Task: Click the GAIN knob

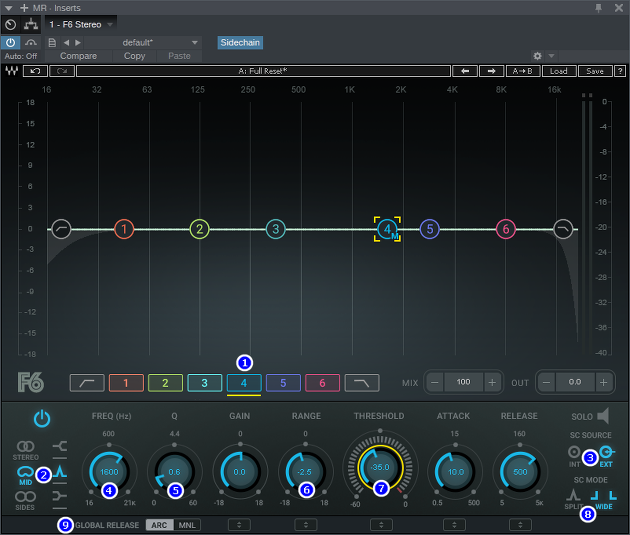Action: [x=240, y=472]
